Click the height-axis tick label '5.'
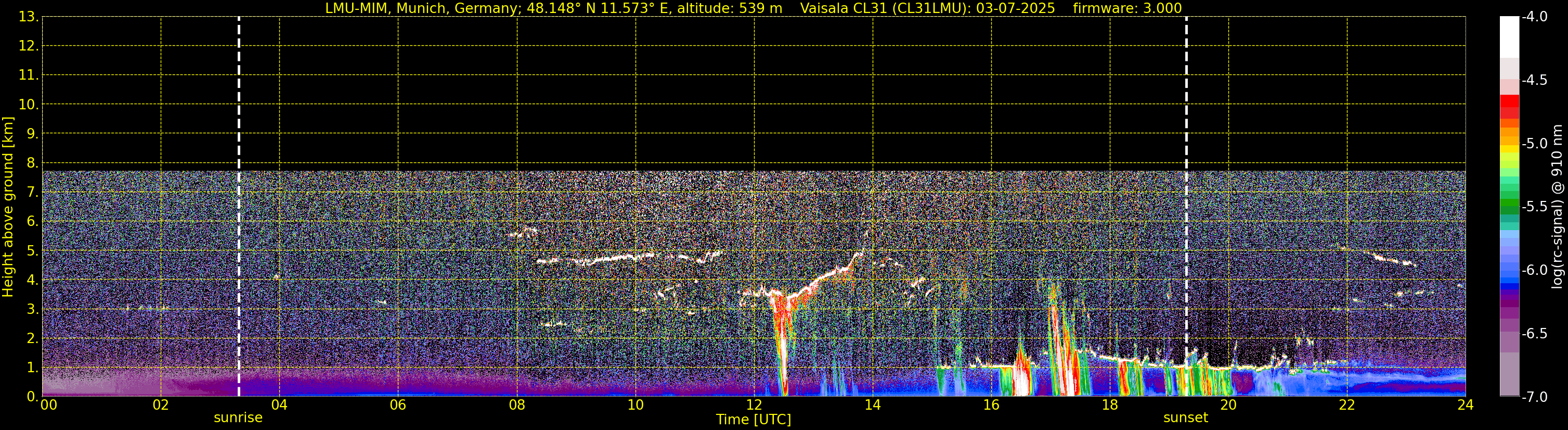 point(33,251)
